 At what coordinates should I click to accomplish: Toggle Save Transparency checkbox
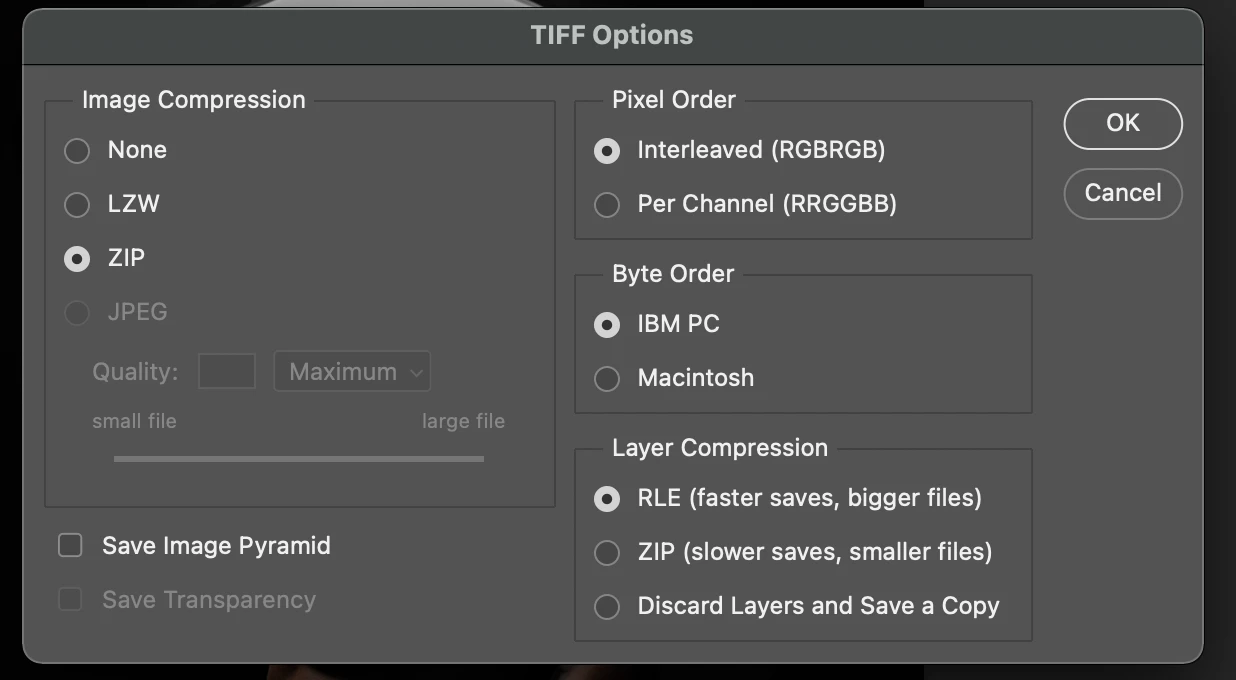70,600
